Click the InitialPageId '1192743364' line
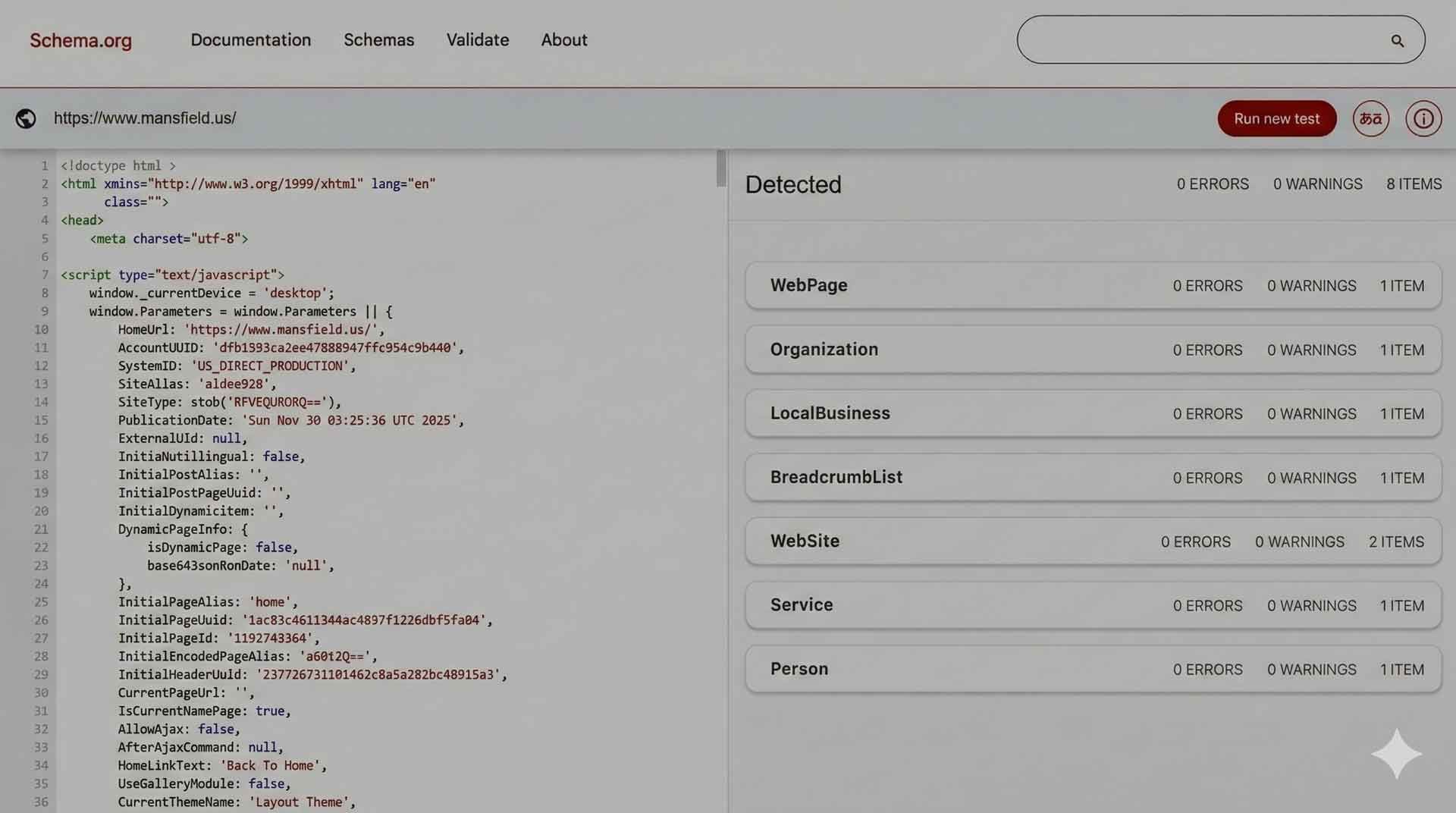 click(x=218, y=639)
